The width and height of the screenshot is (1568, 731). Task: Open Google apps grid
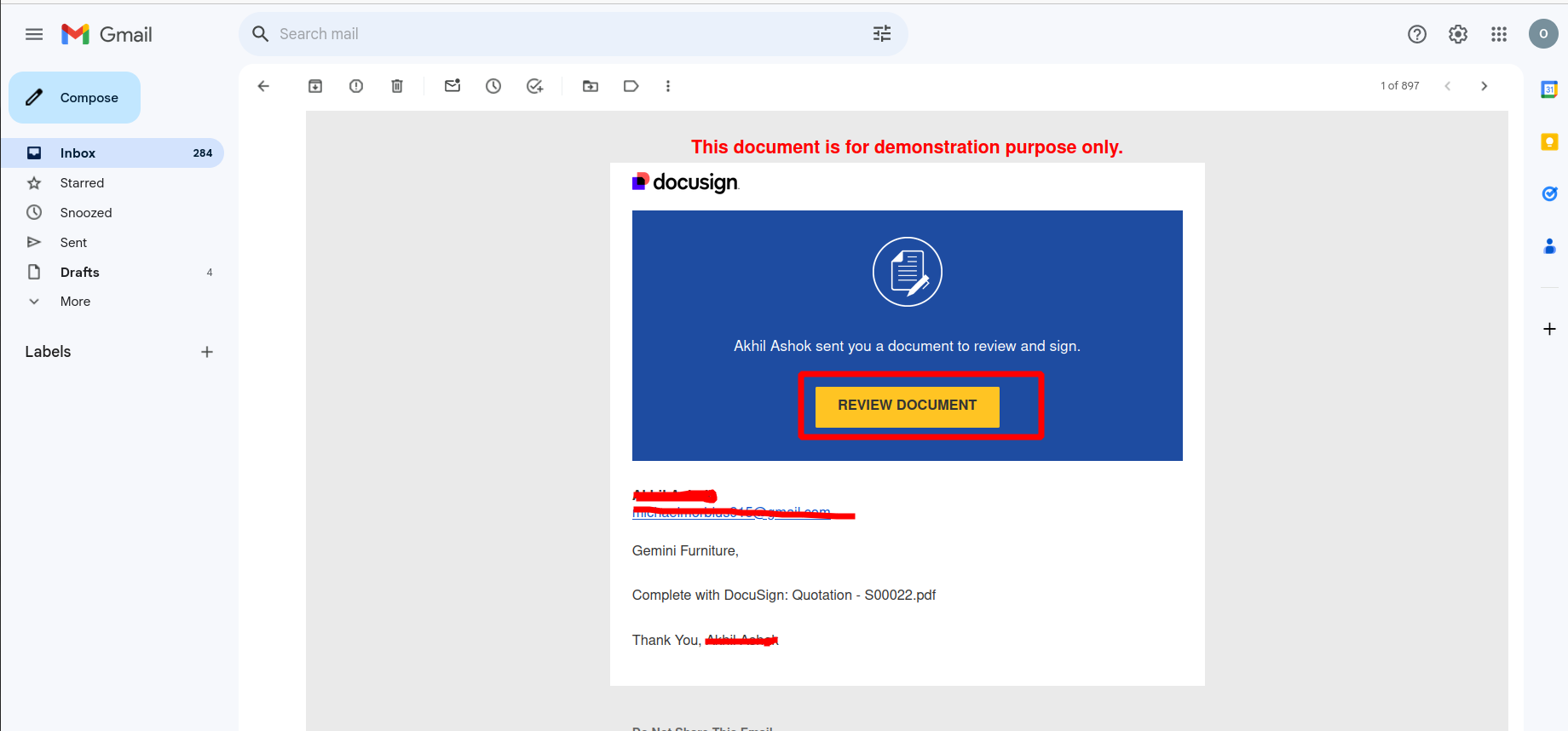(x=1499, y=34)
